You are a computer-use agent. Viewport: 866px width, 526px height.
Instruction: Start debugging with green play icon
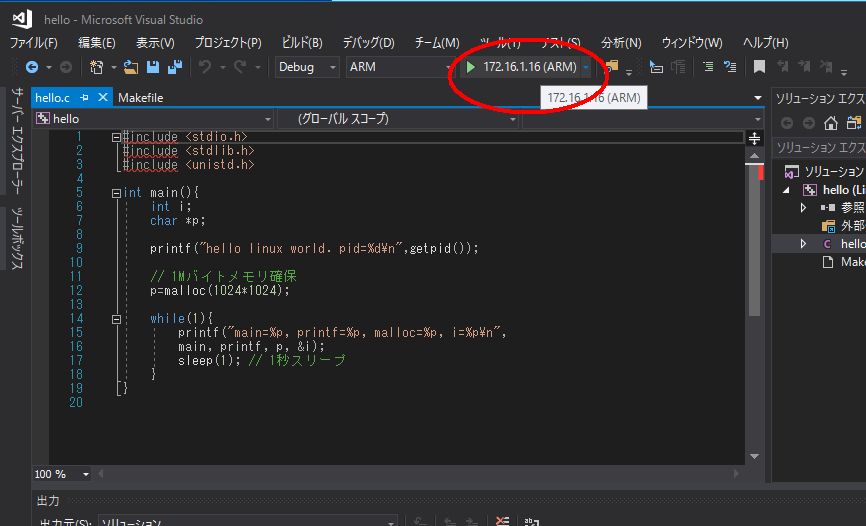point(470,67)
